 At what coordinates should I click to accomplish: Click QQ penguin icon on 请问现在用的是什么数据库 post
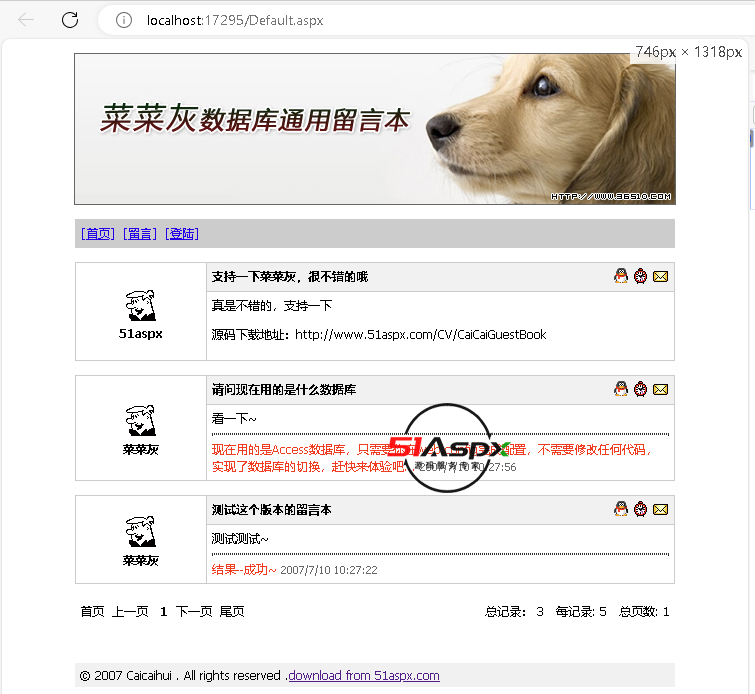click(x=621, y=389)
